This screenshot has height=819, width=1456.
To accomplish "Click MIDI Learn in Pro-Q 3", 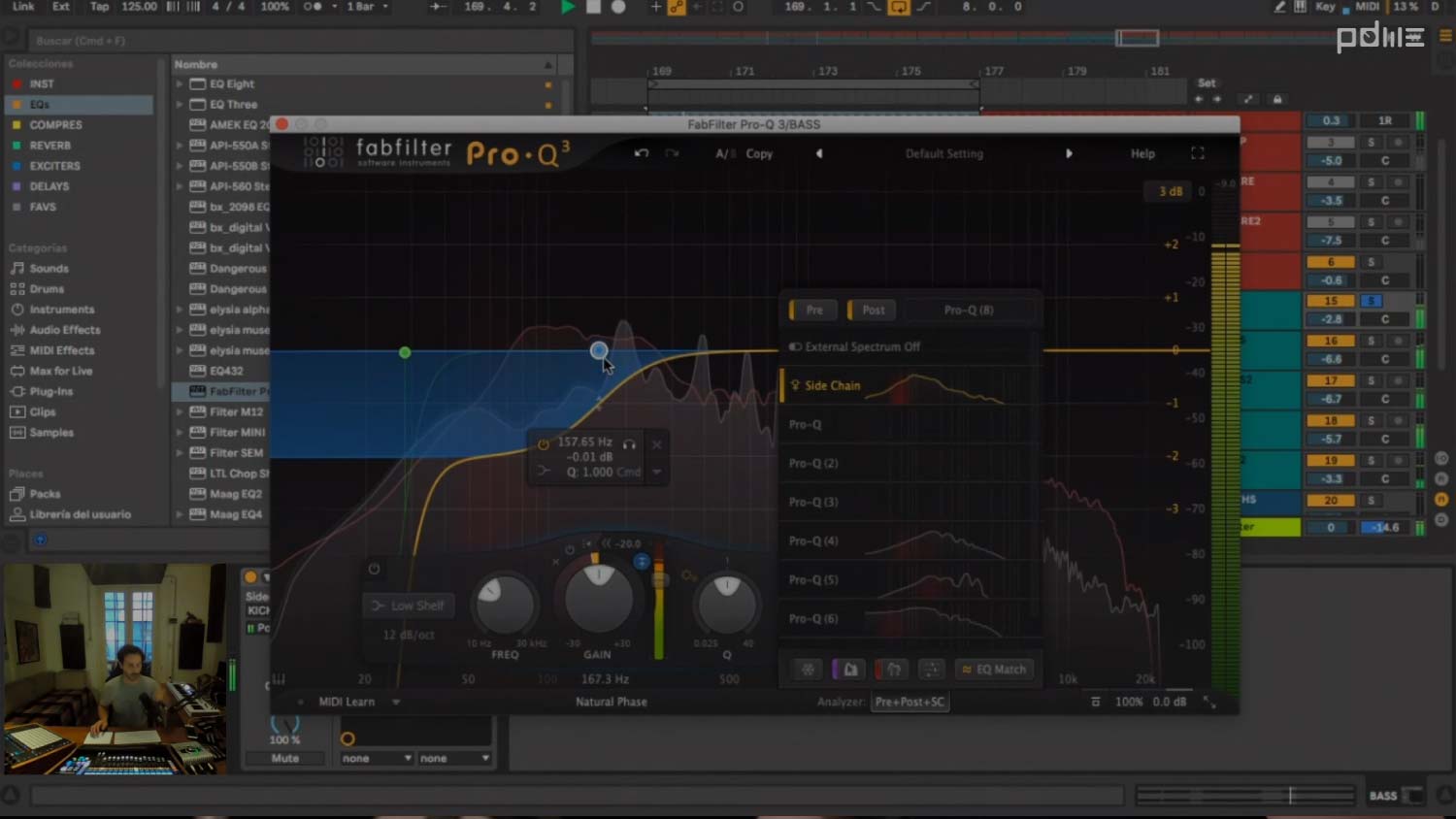I will [347, 702].
